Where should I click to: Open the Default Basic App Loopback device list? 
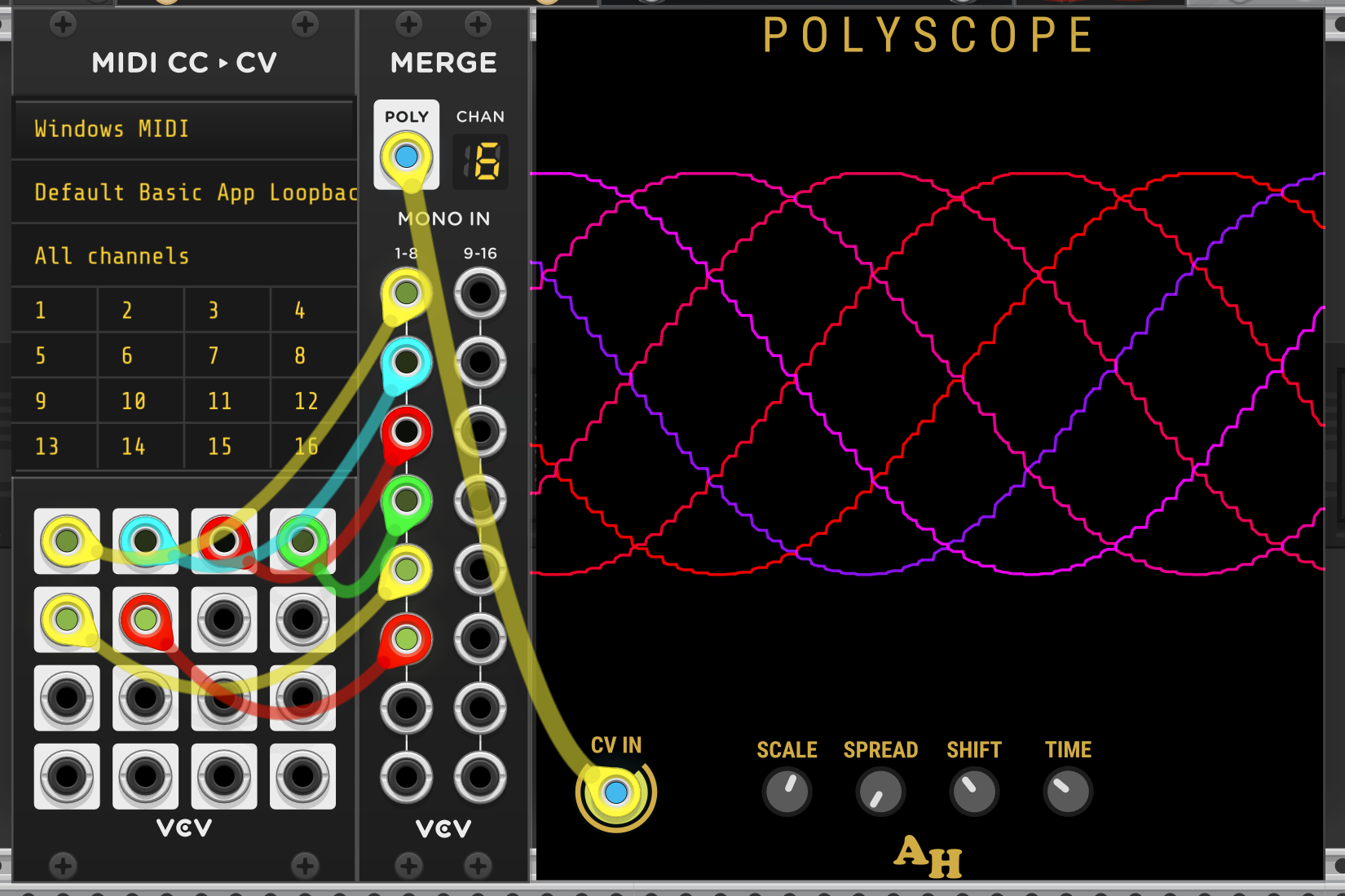tap(184, 192)
